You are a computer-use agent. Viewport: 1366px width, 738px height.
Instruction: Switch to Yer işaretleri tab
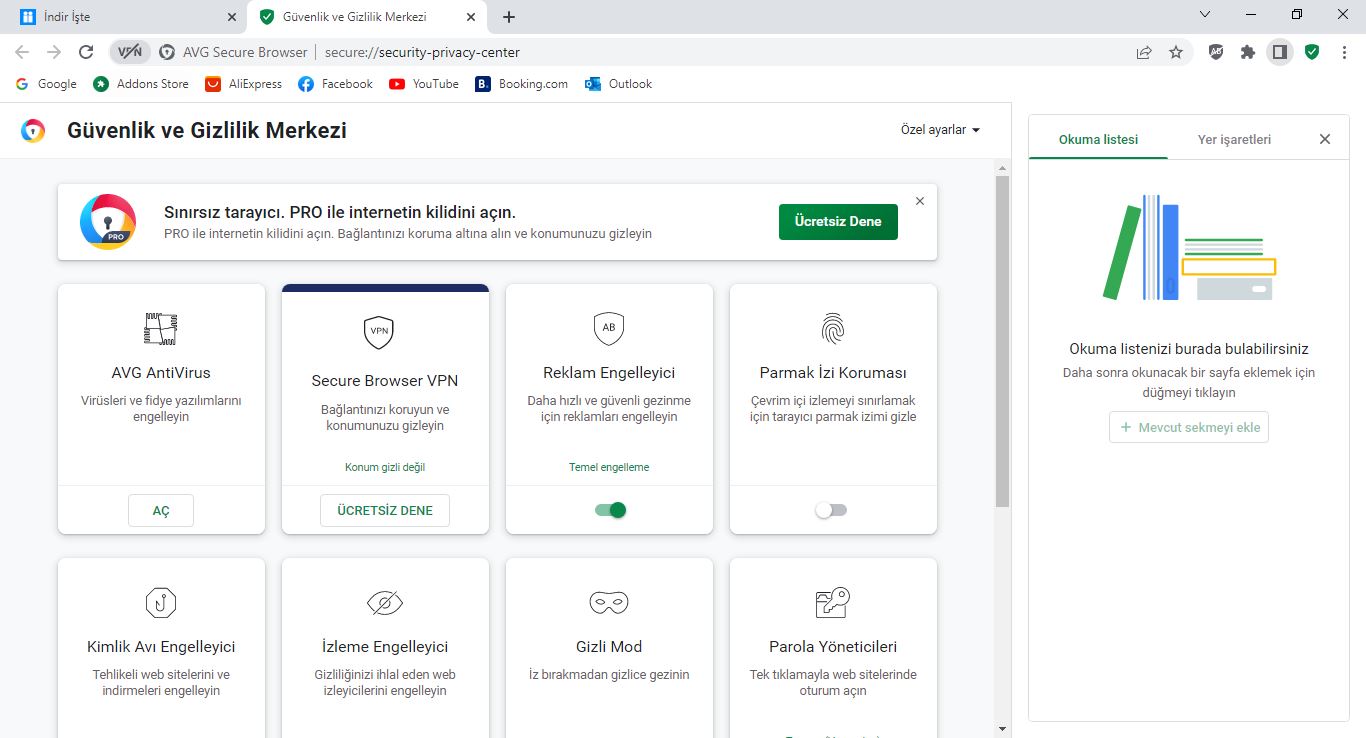pos(1234,139)
